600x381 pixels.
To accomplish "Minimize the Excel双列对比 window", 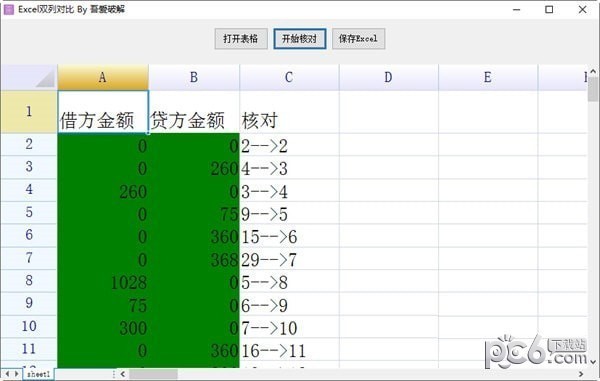I will (517, 10).
